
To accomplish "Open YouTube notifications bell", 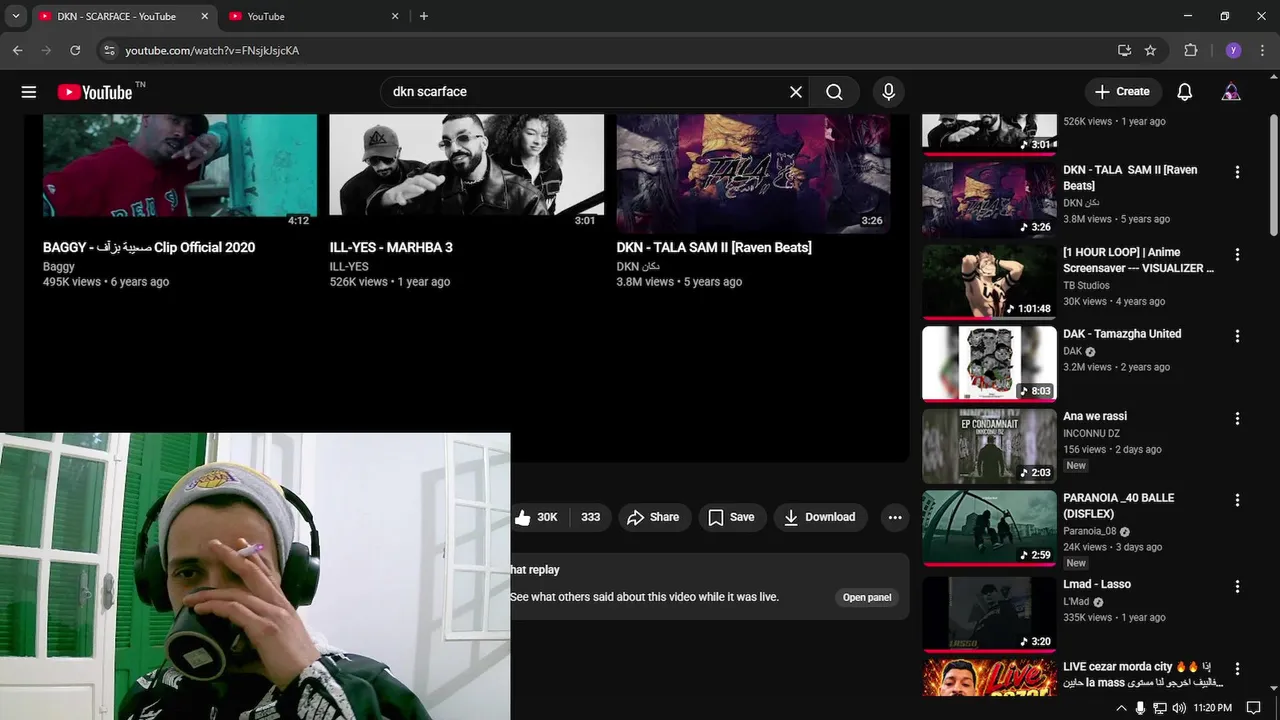I will pyautogui.click(x=1184, y=92).
